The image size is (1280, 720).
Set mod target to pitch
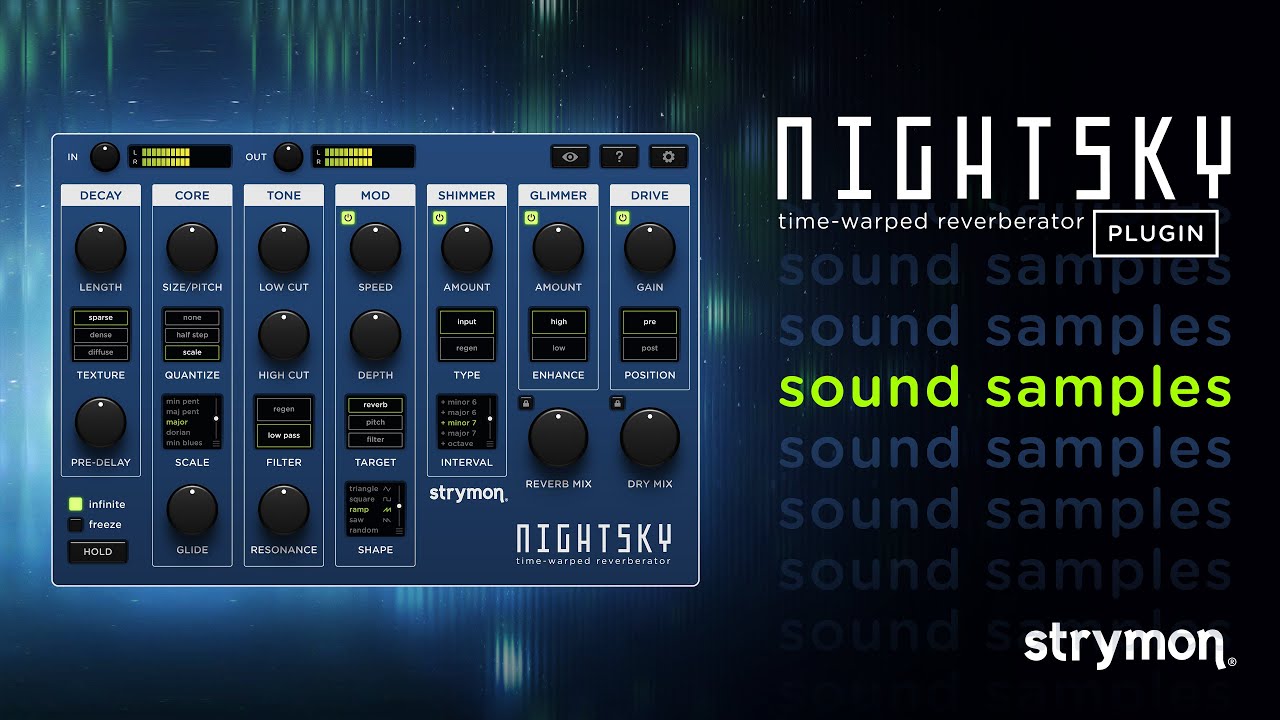(375, 422)
